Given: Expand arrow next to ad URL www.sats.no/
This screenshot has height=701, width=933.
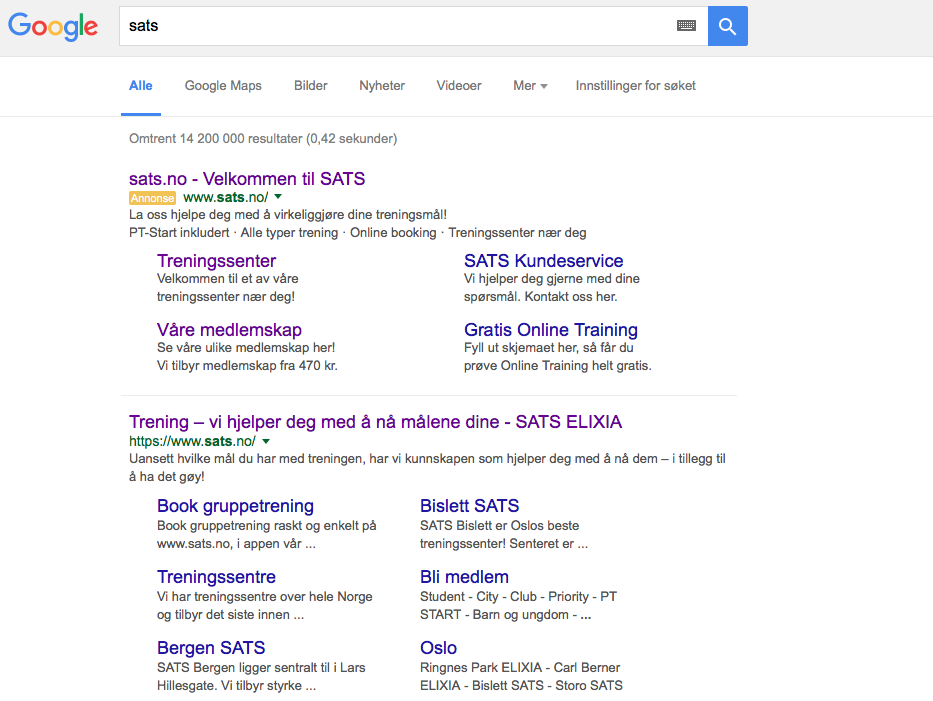Looking at the screenshot, I should pyautogui.click(x=278, y=196).
